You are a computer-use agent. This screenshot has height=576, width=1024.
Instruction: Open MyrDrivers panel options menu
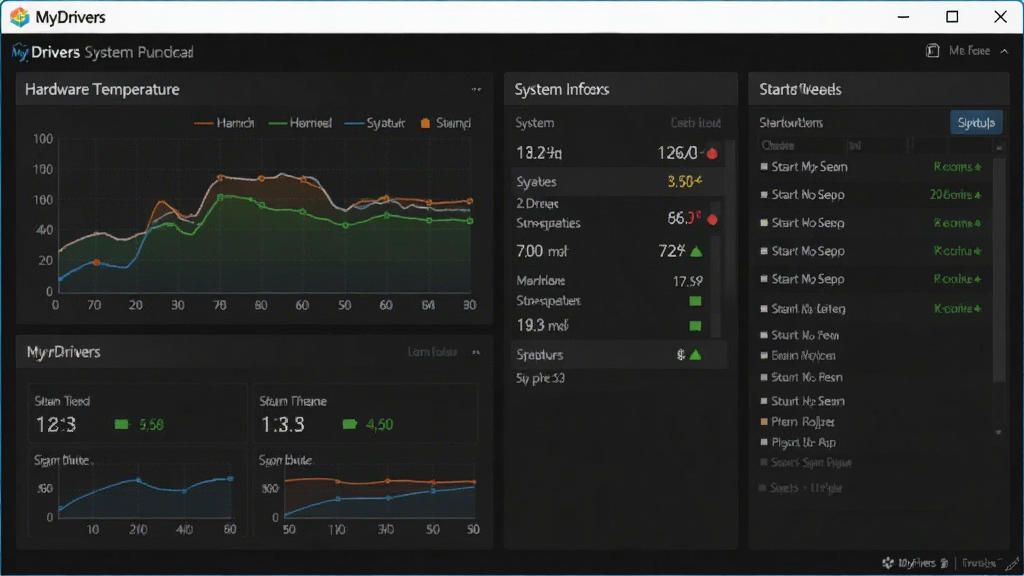coord(476,352)
